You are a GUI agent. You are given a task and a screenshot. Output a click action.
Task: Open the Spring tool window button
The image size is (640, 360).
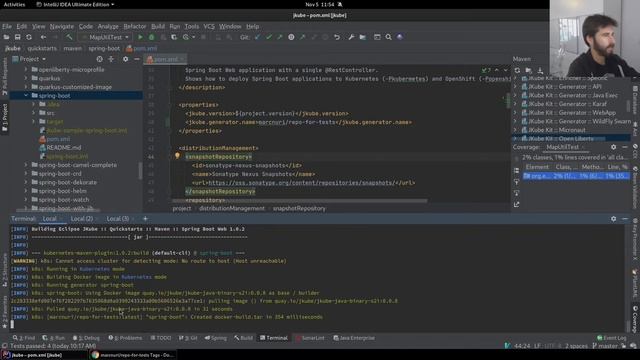pyautogui.click(x=216, y=338)
